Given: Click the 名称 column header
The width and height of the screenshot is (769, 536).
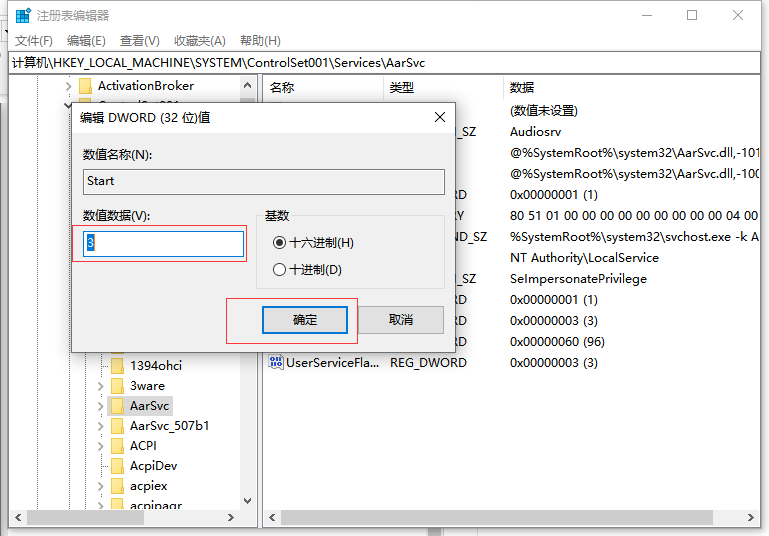Looking at the screenshot, I should (x=324, y=88).
